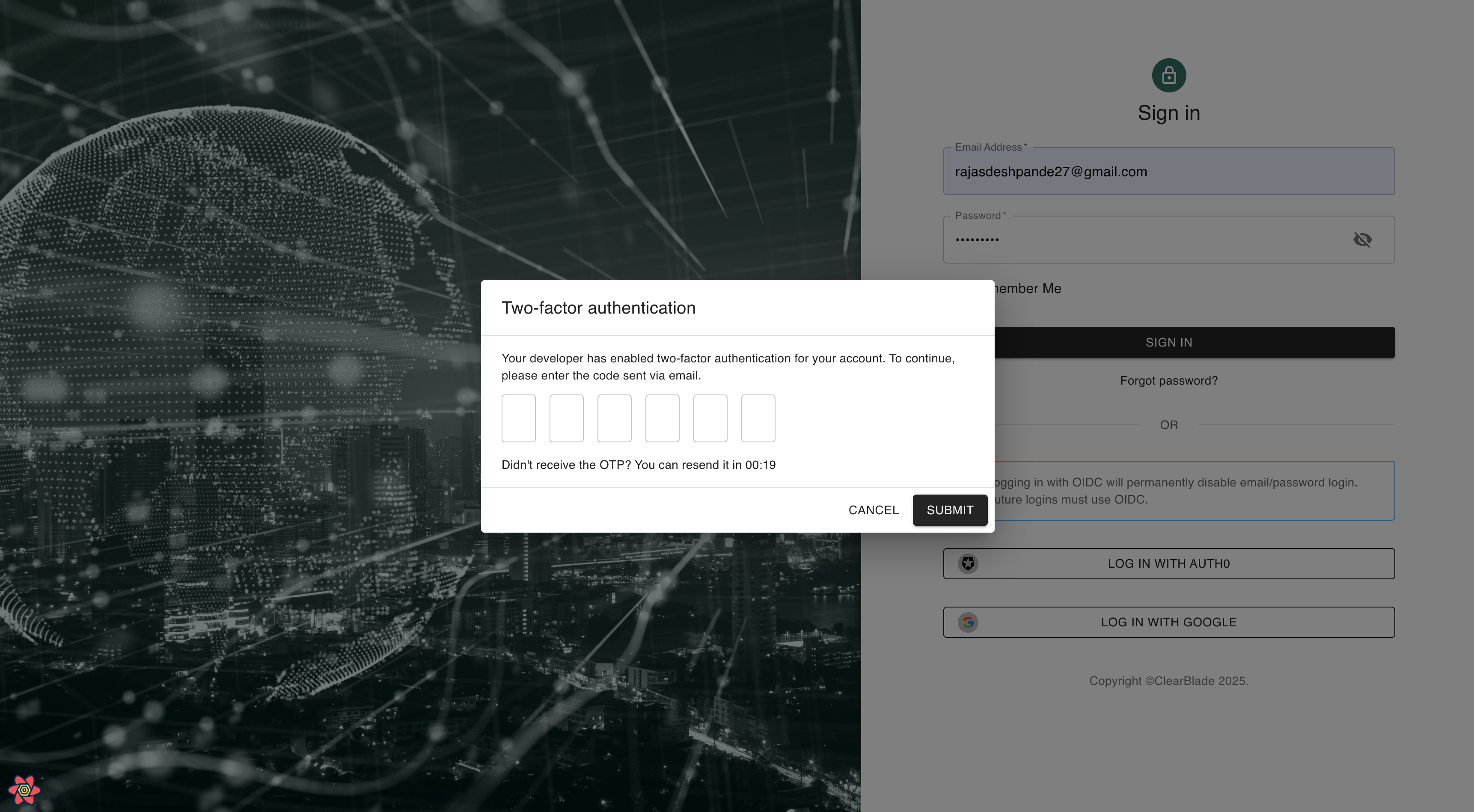This screenshot has width=1474, height=812.
Task: Click the Email Address field
Action: tap(1168, 172)
